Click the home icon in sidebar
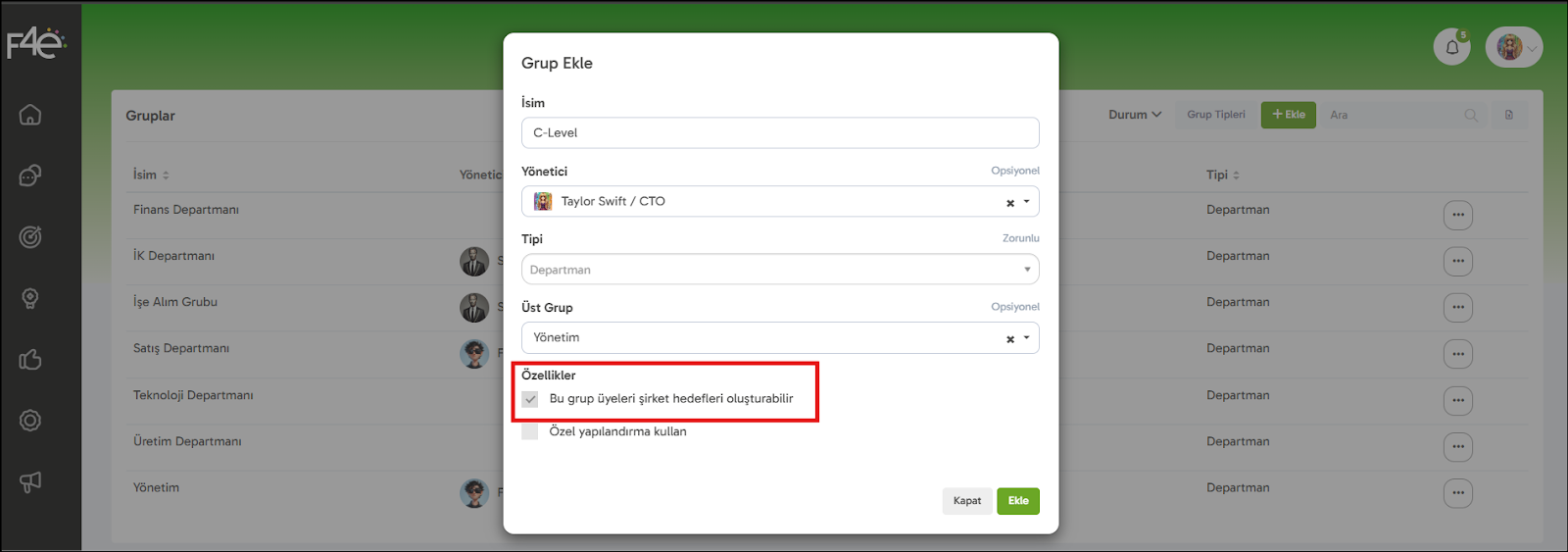 (x=30, y=115)
